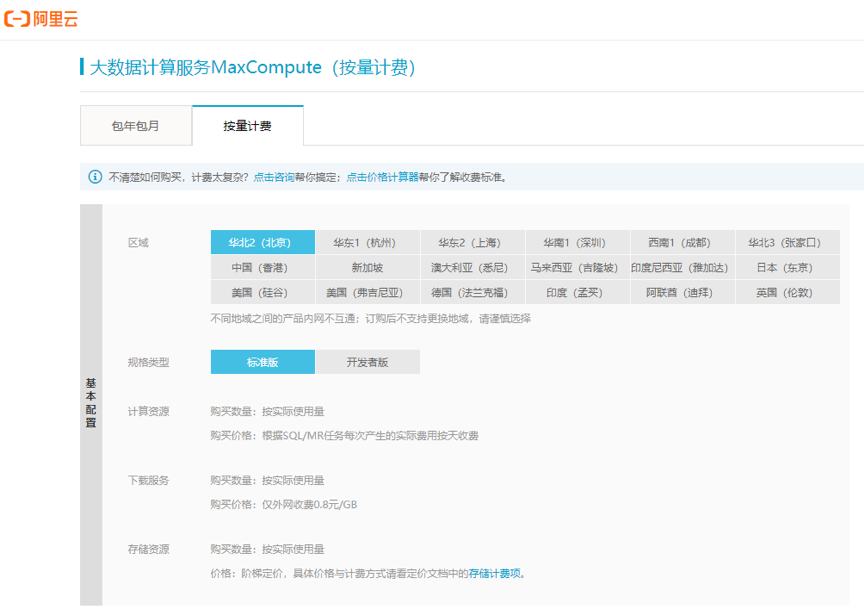864x616 pixels.
Task: Choose region 日本（东京）
Action: point(788,267)
